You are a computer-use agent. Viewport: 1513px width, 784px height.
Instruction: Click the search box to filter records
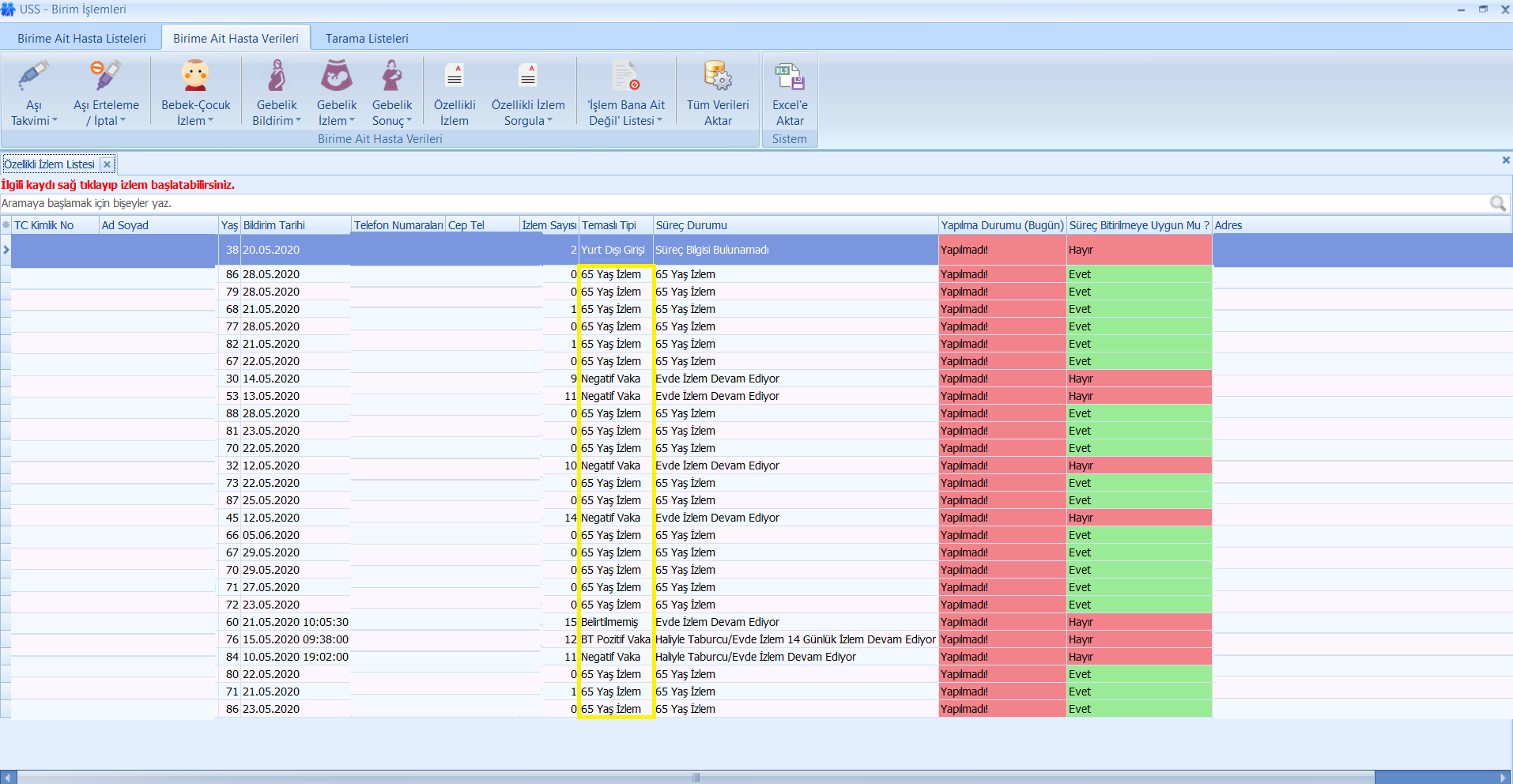pos(711,203)
